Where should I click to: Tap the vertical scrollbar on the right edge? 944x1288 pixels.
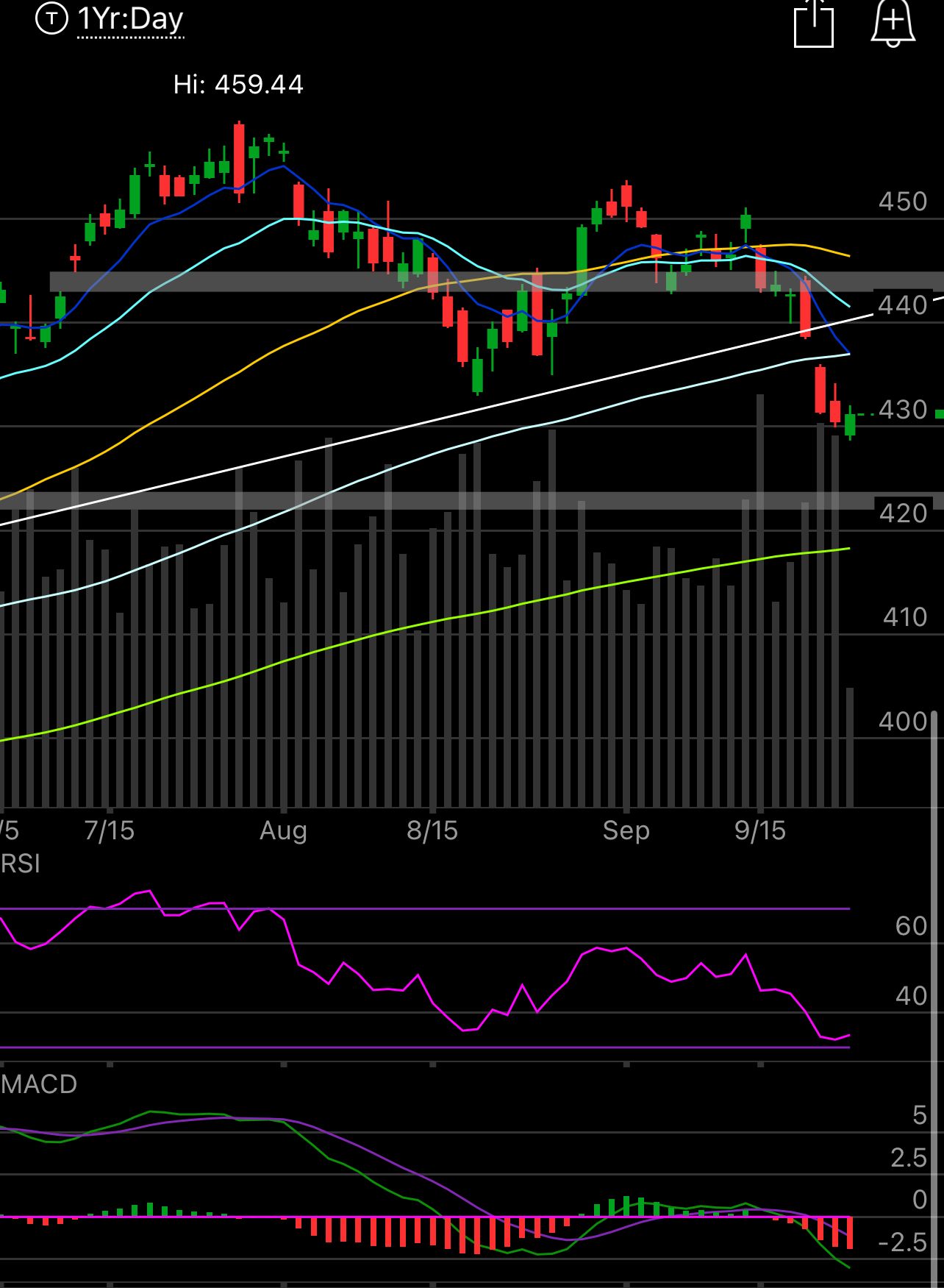[934, 999]
